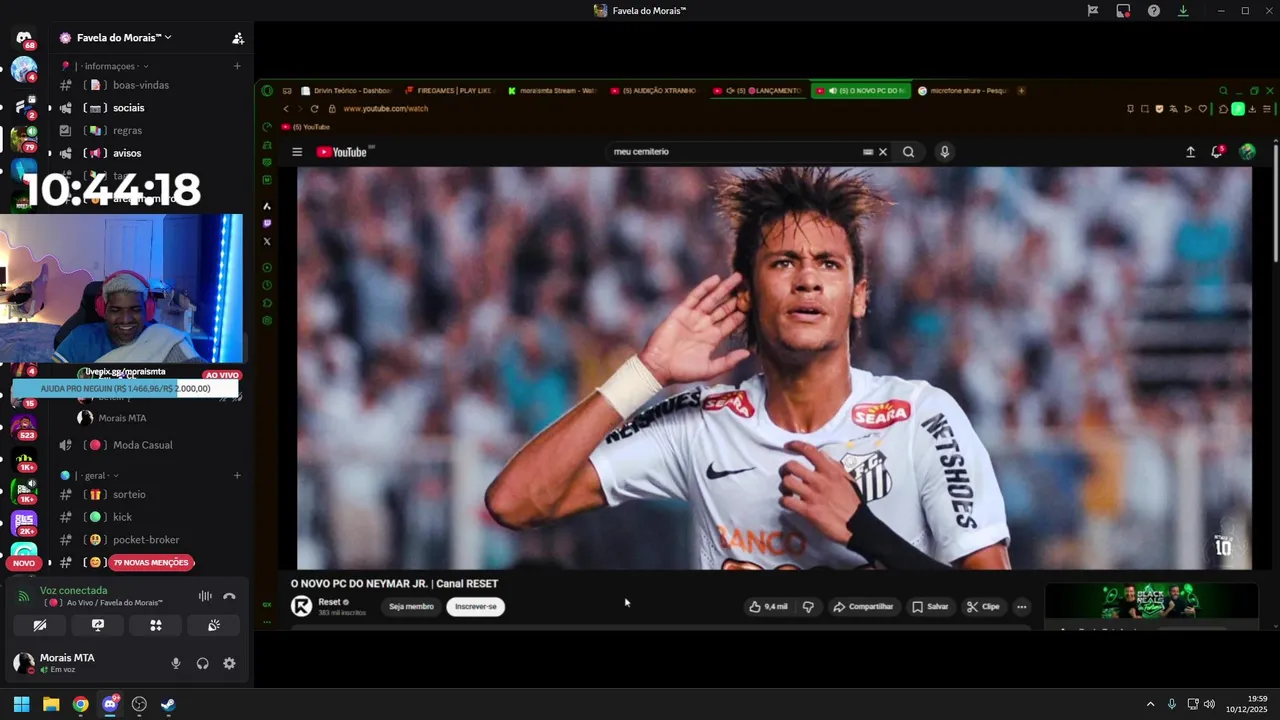Clear the YouTube search text with X
Viewport: 1280px width, 720px height.
[883, 152]
